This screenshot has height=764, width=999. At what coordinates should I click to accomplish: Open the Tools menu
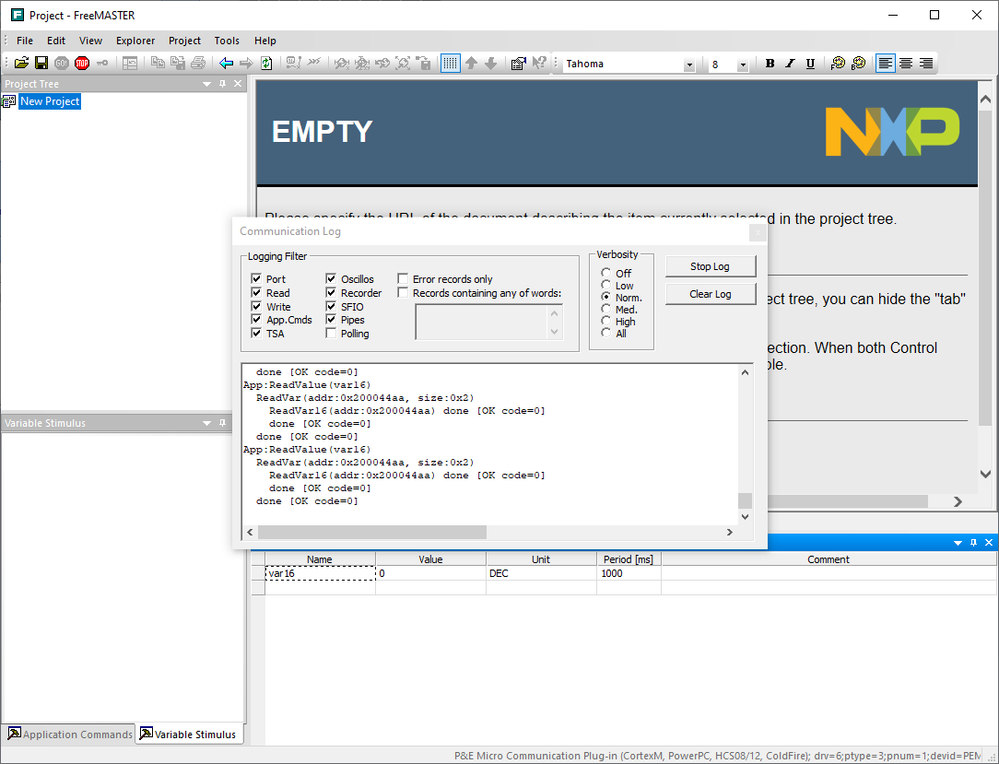(x=227, y=41)
